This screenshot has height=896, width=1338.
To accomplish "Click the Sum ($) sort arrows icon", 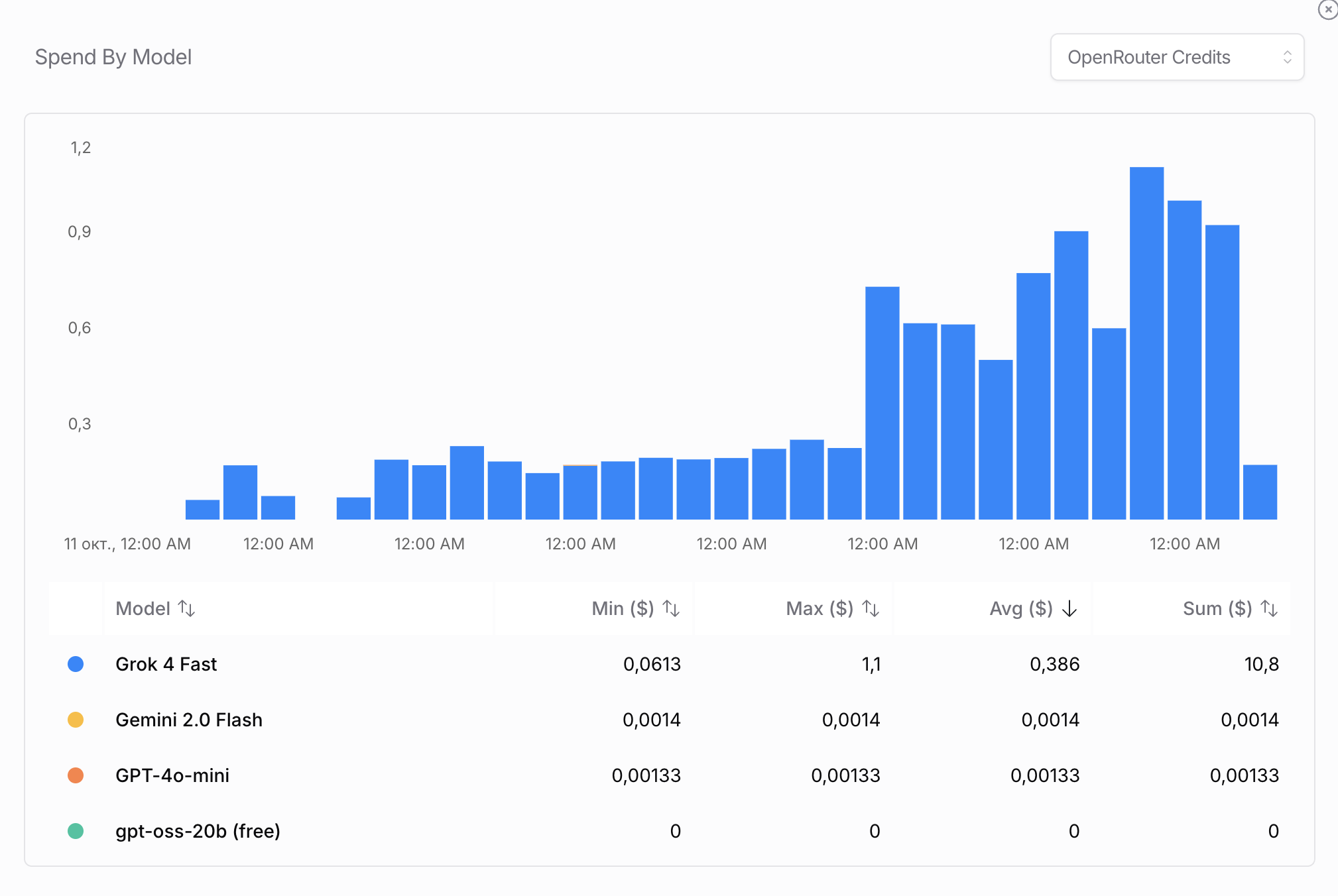I will pyautogui.click(x=1269, y=608).
